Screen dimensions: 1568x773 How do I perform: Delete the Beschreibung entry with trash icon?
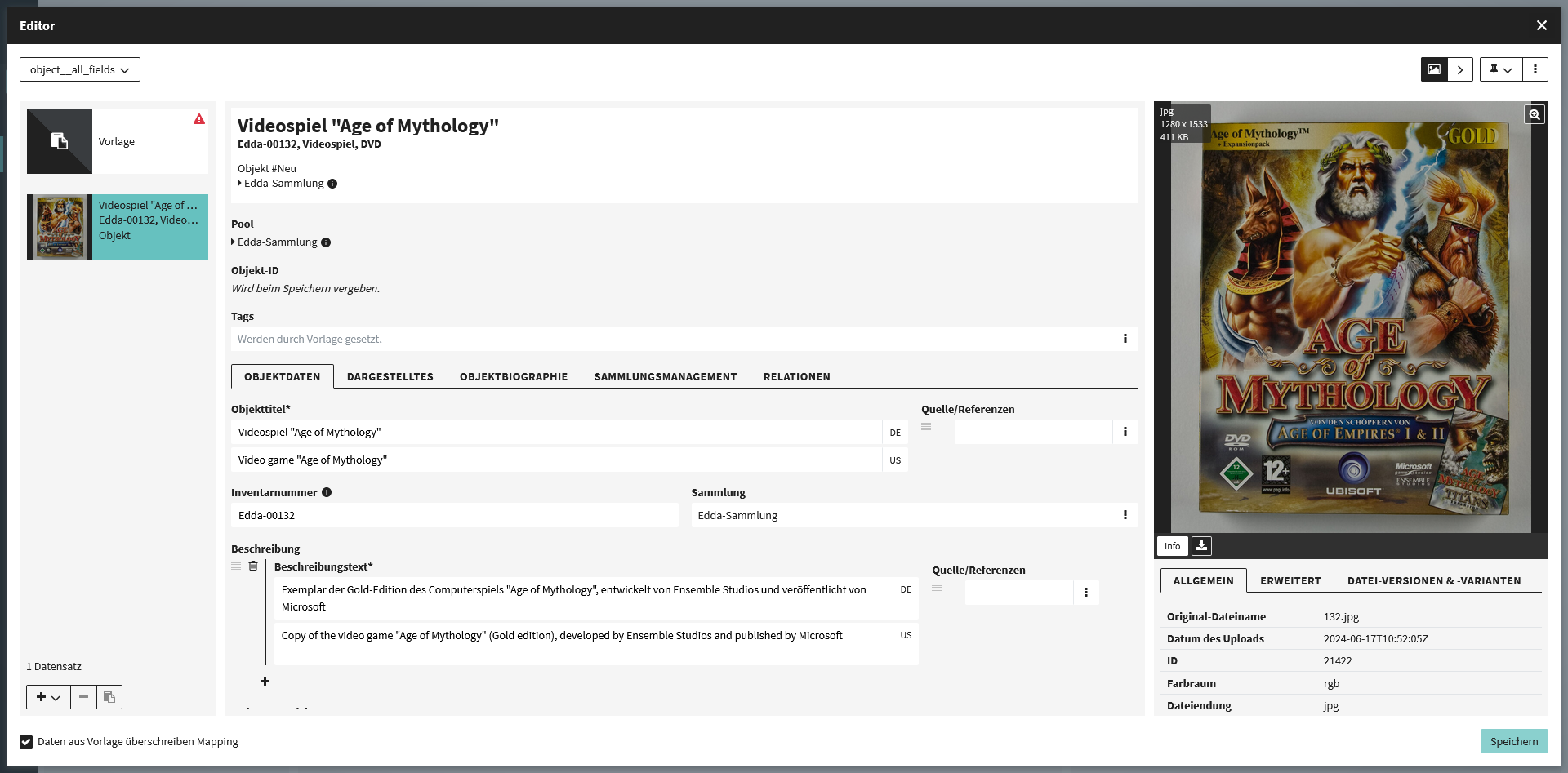click(x=253, y=566)
